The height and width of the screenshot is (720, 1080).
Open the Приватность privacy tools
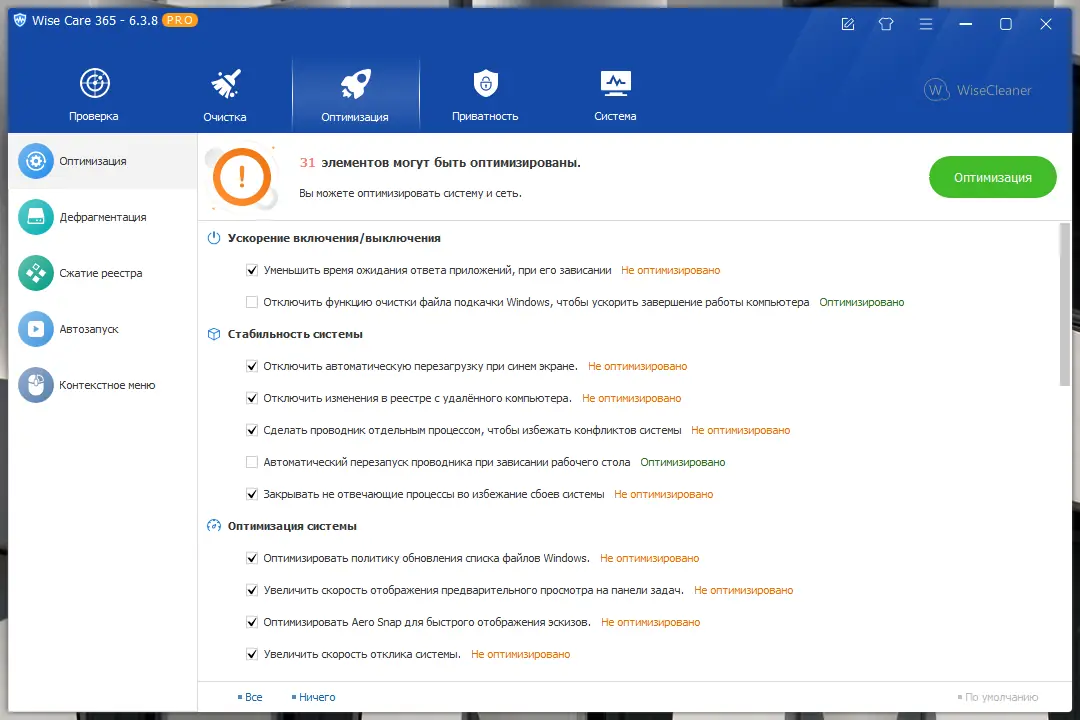pyautogui.click(x=485, y=92)
